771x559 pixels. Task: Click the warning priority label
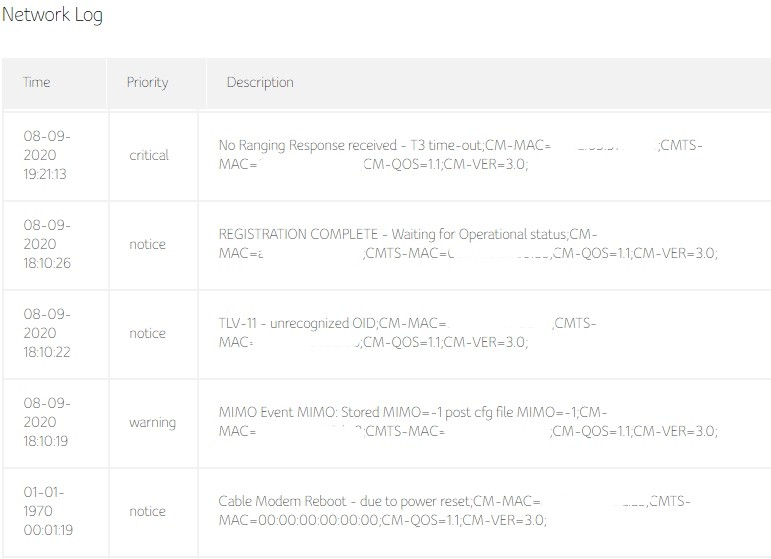(152, 422)
